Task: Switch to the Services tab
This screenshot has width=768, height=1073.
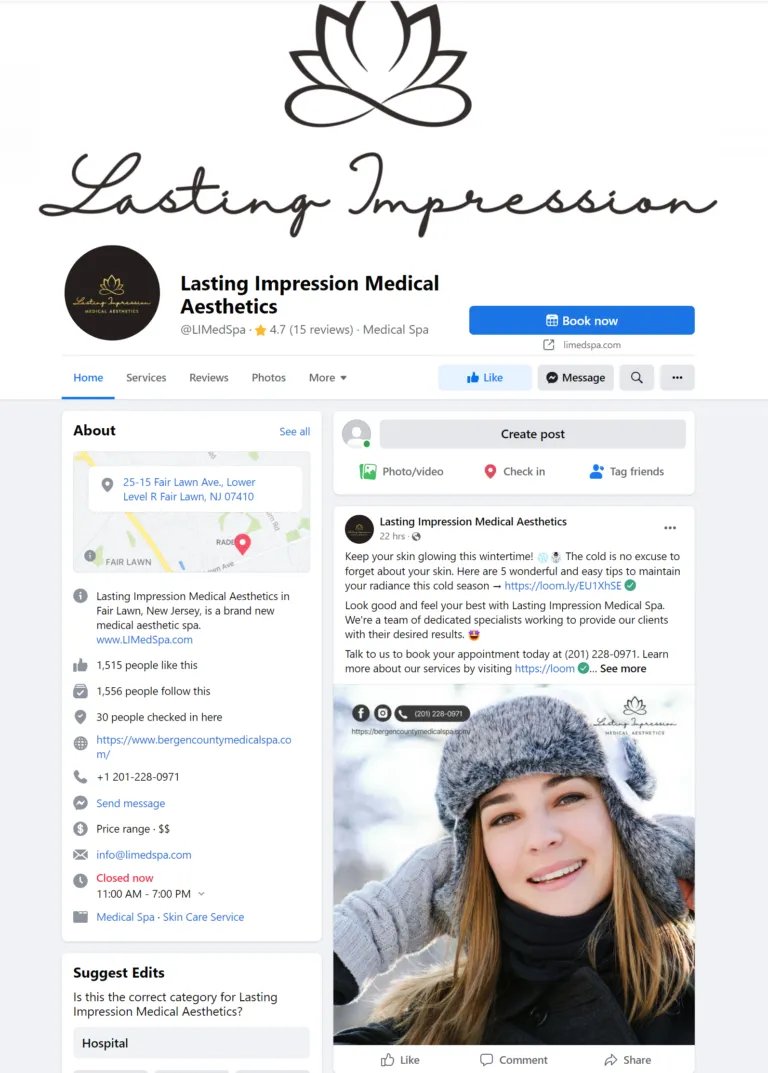Action: pyautogui.click(x=146, y=378)
